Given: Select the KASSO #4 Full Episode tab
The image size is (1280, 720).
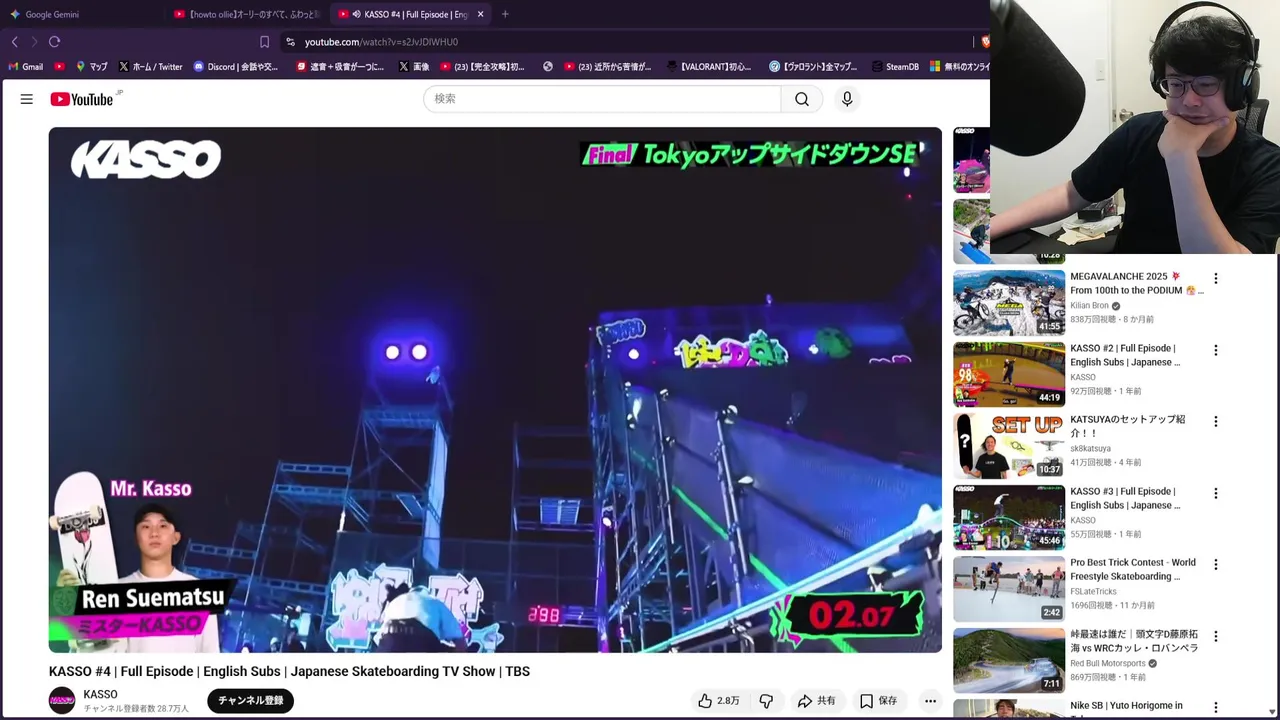Looking at the screenshot, I should coord(410,14).
